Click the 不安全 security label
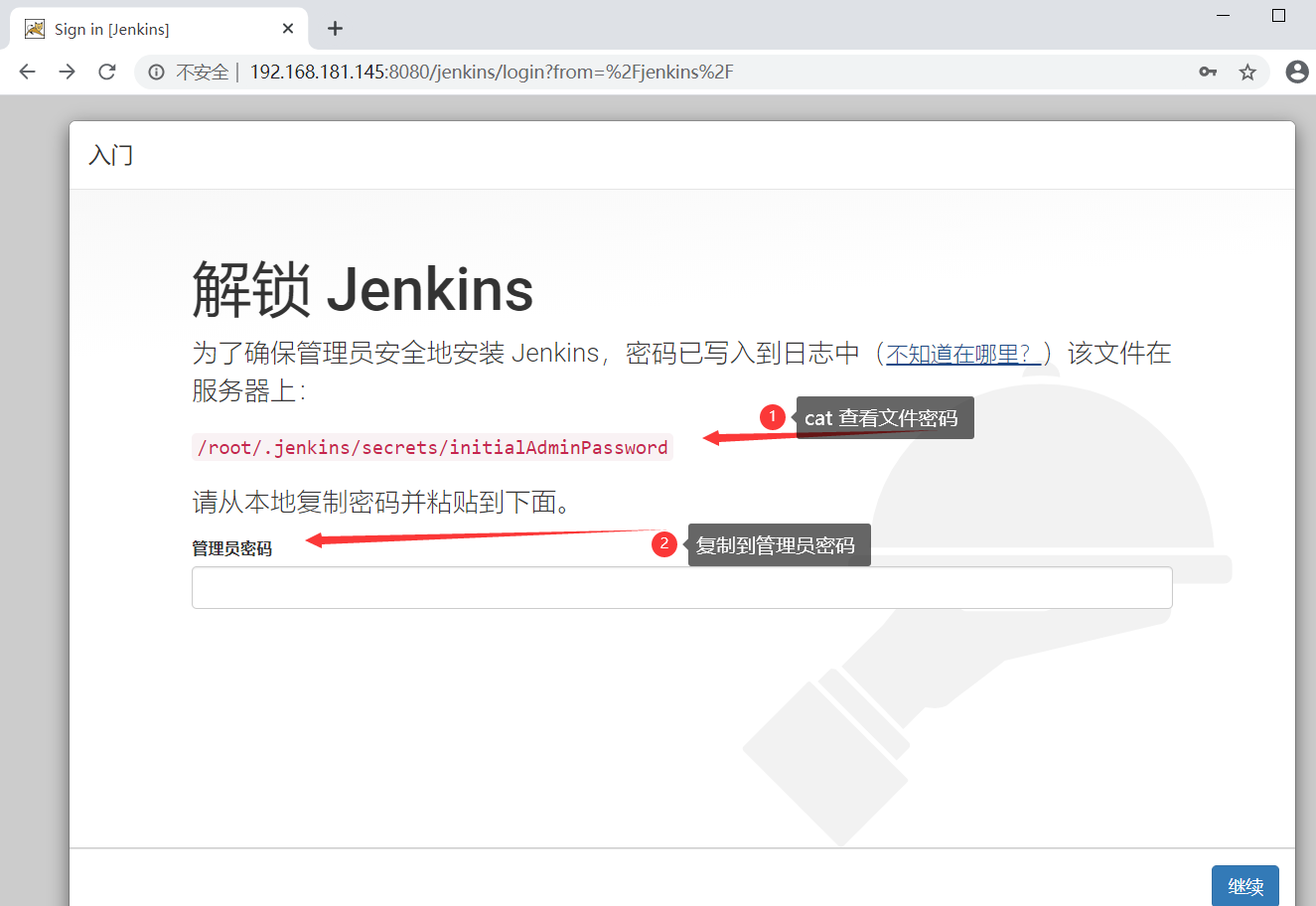This screenshot has height=906, width=1316. [x=203, y=72]
